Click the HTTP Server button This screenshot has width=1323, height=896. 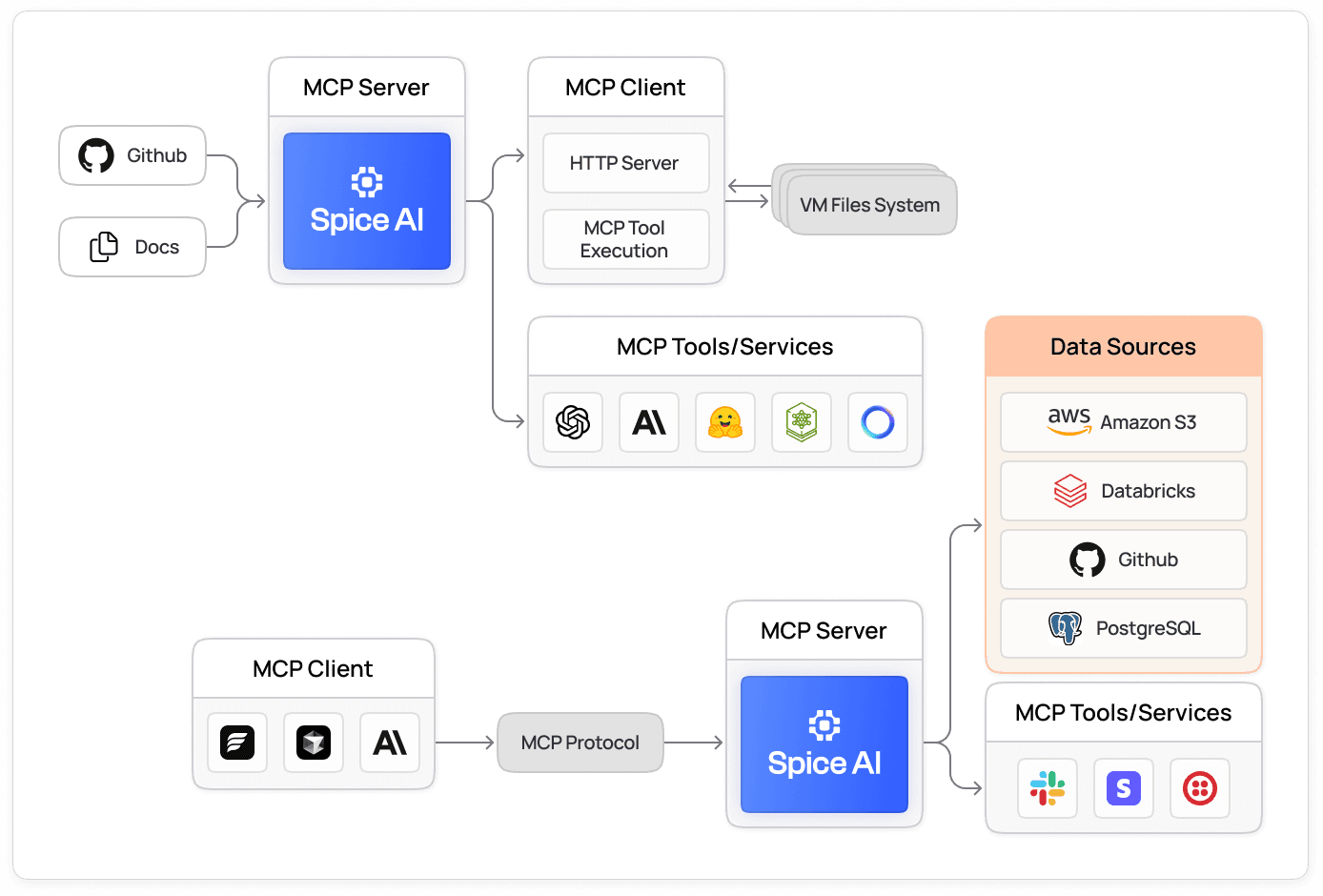pyautogui.click(x=625, y=163)
